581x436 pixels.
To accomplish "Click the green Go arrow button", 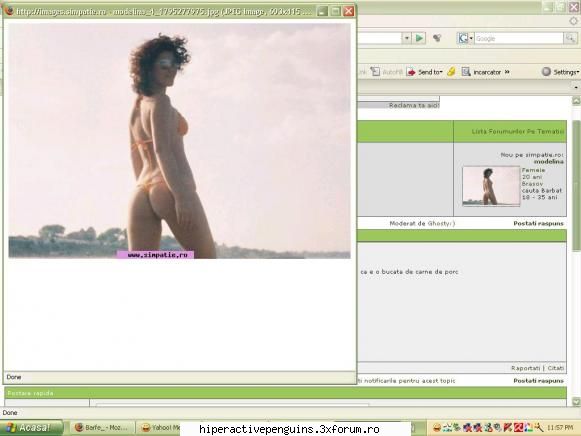I will [x=419, y=38].
